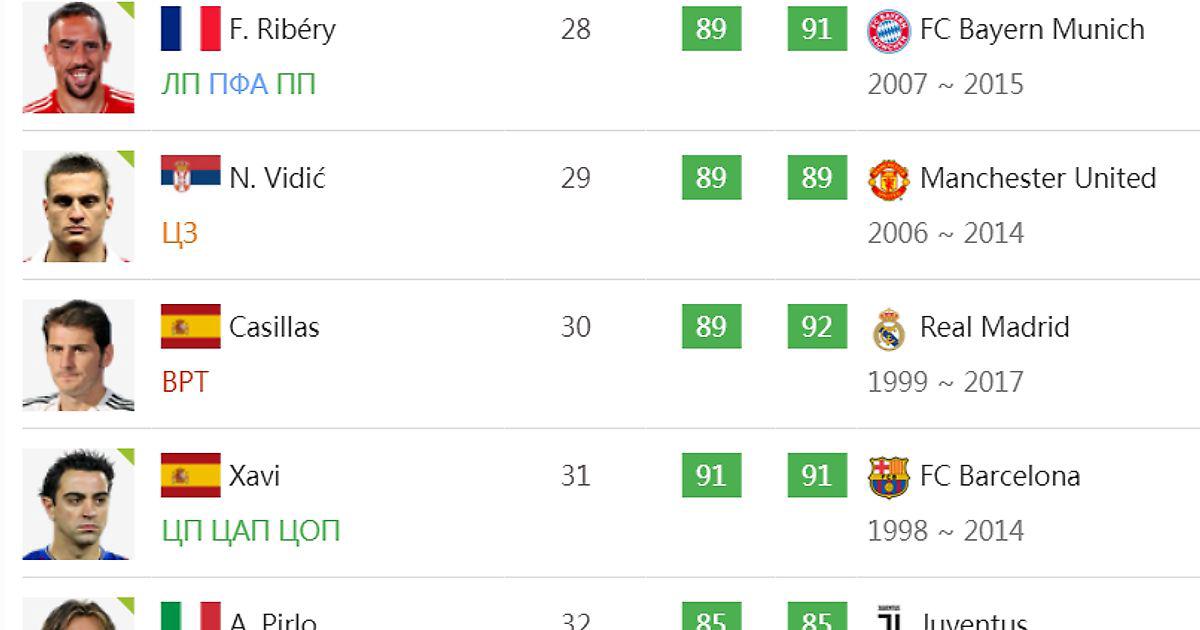
Task: Click the Spanish flag beside Casillas
Action: (190, 326)
